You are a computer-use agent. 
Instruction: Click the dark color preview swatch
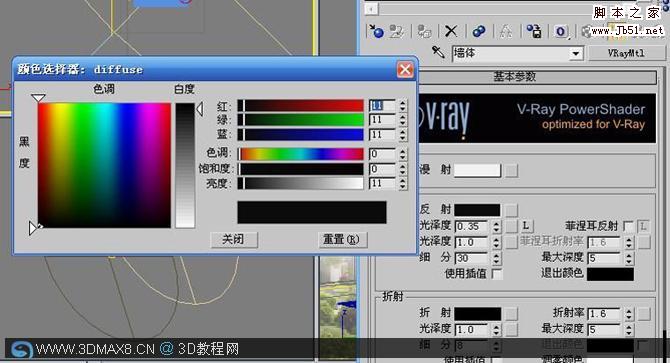pyautogui.click(x=312, y=212)
